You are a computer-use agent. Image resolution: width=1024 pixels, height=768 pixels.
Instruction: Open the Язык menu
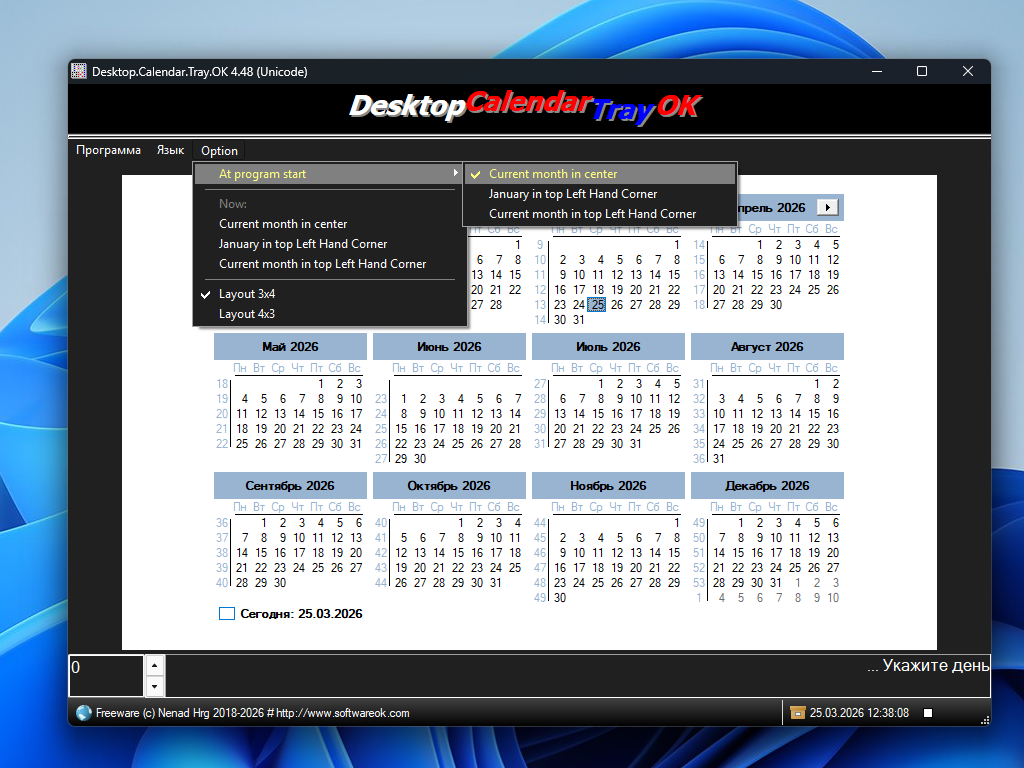[170, 150]
